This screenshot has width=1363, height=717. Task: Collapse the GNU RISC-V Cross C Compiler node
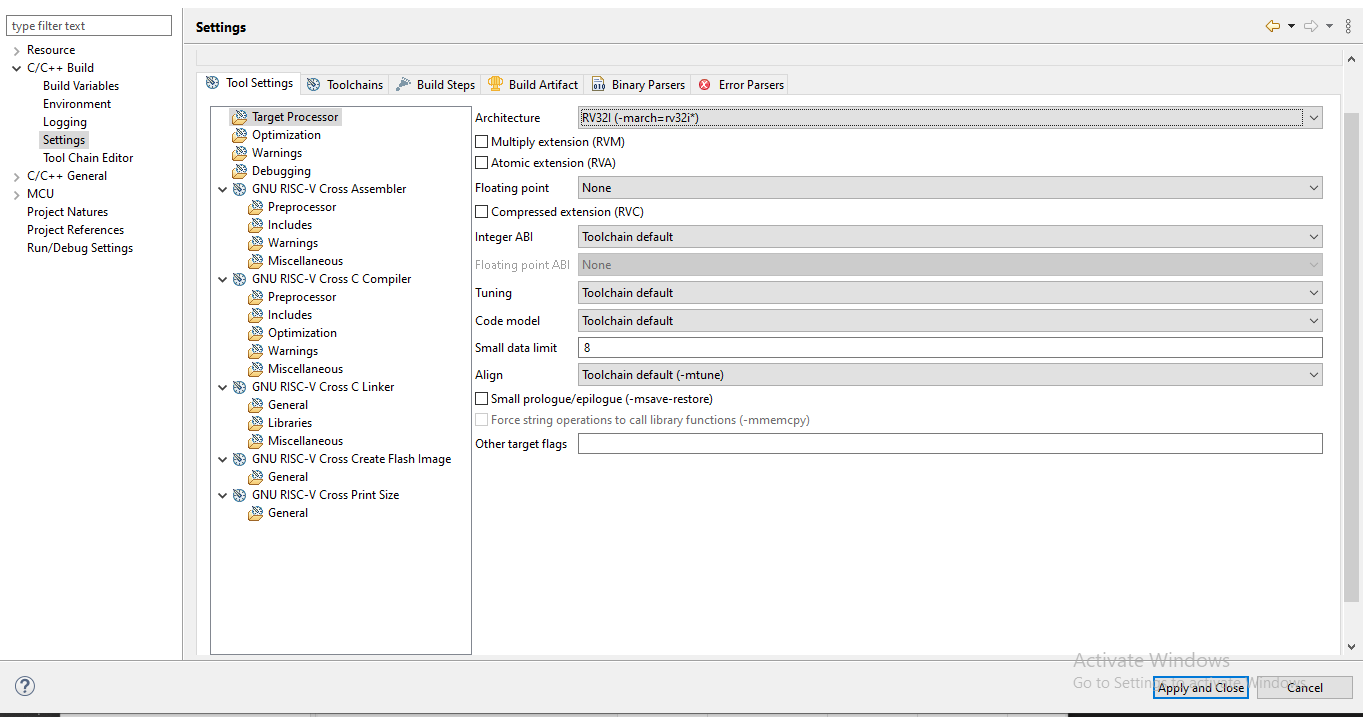(x=222, y=279)
